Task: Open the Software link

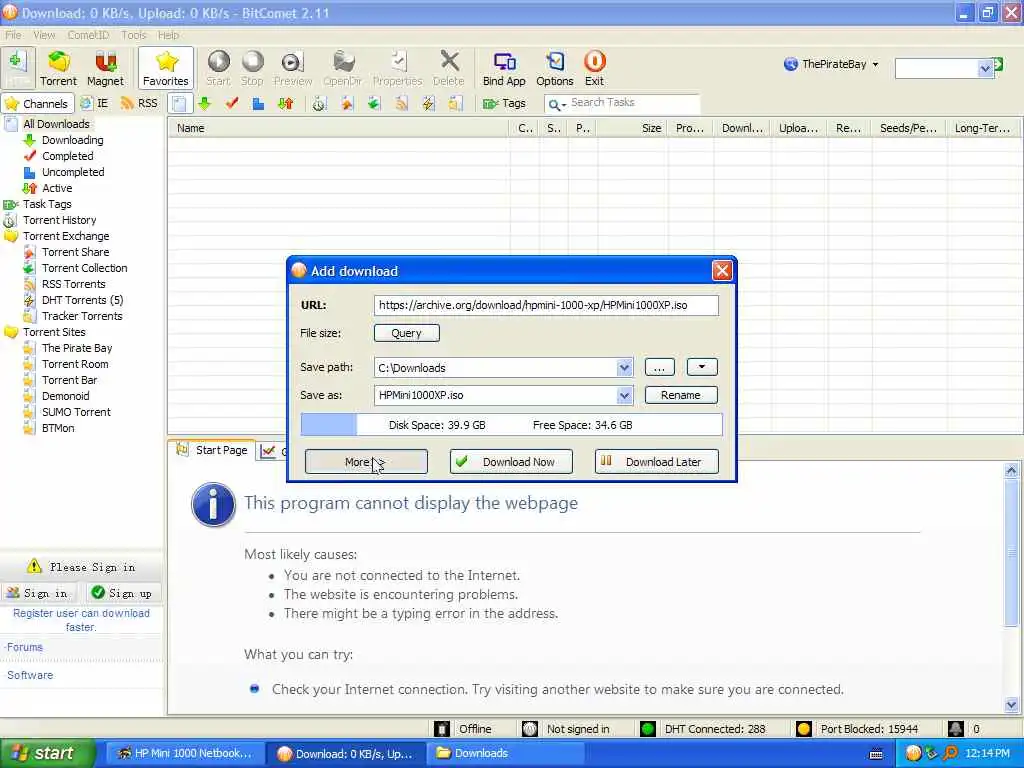Action: (x=30, y=675)
